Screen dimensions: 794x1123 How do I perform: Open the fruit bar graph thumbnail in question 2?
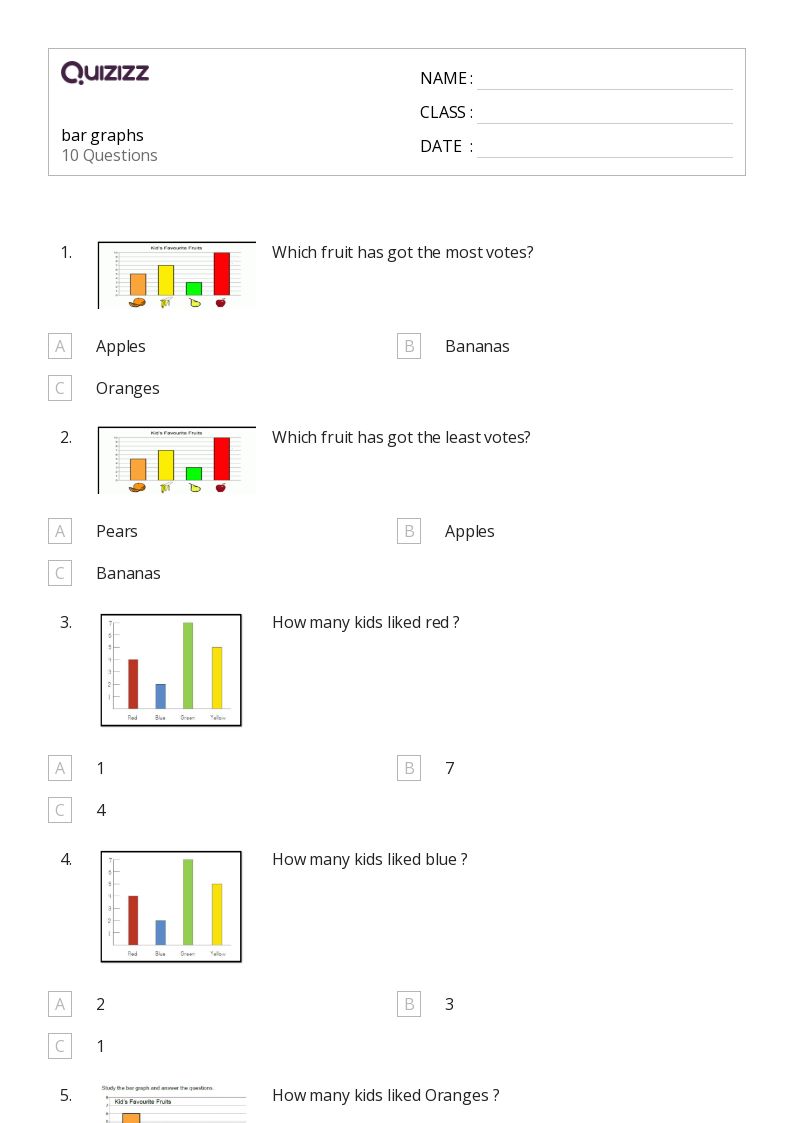(x=176, y=460)
